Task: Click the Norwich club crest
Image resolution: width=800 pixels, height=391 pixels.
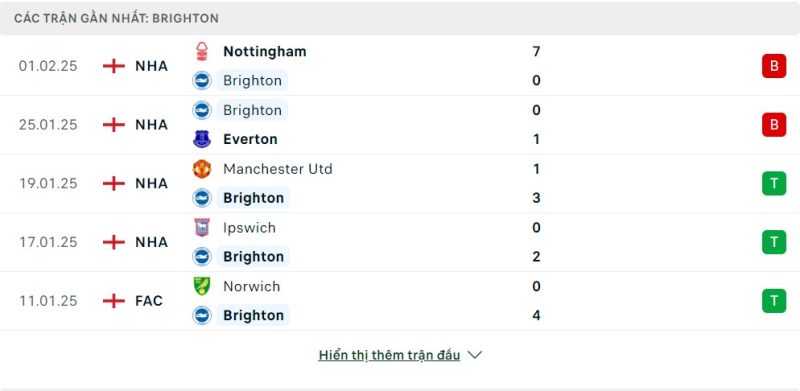Action: pos(202,286)
